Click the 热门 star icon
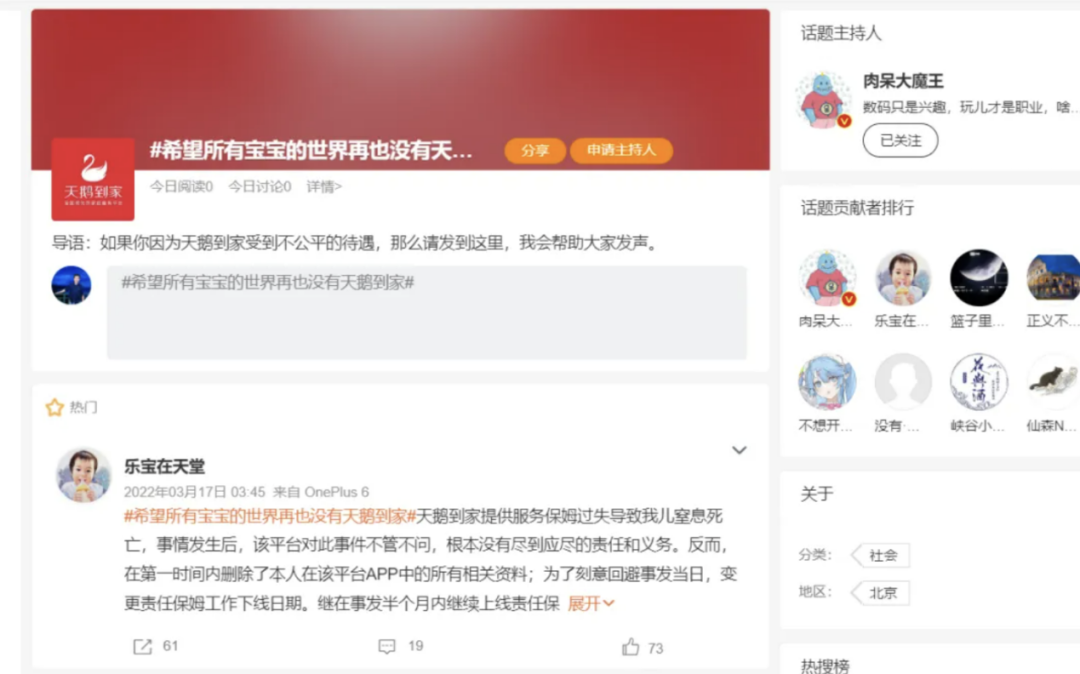Screen dimensions: 1080x674 click(x=54, y=408)
